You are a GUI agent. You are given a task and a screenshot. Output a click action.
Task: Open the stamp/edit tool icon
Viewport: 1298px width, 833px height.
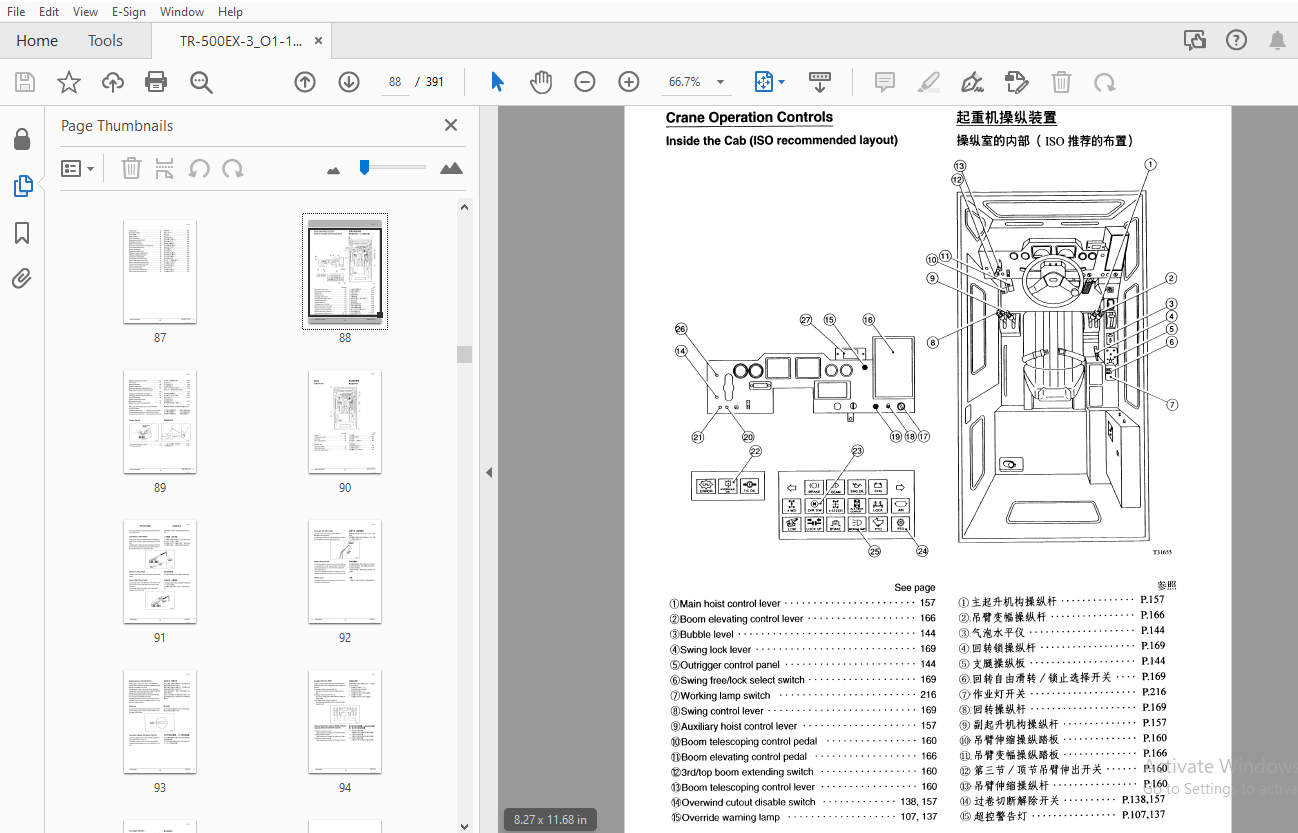click(x=1016, y=82)
